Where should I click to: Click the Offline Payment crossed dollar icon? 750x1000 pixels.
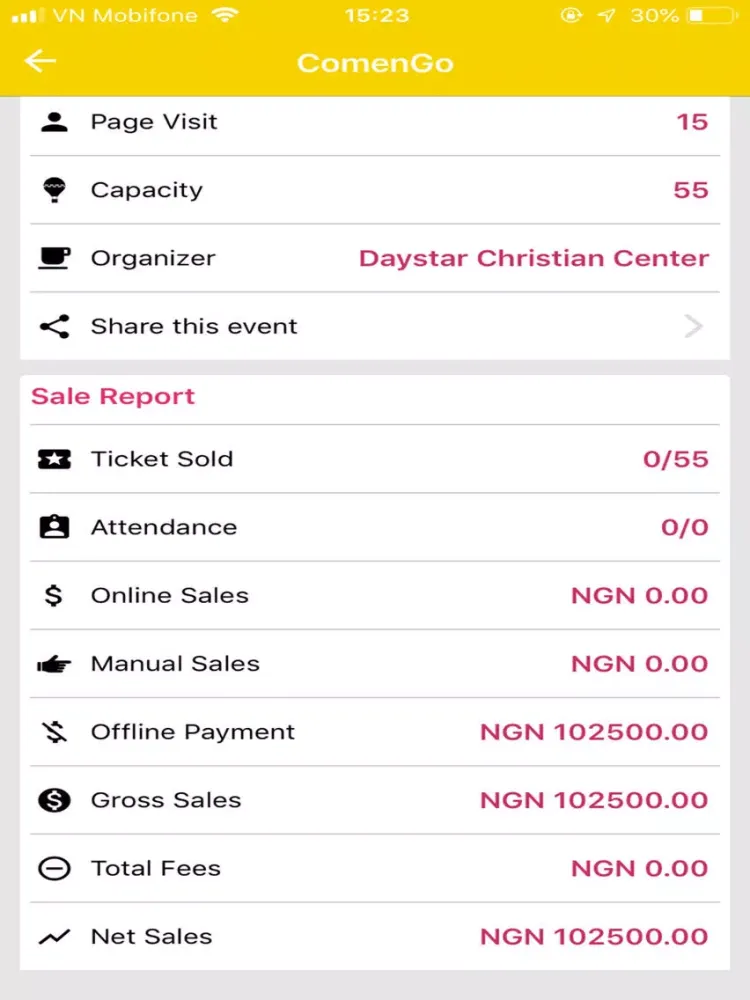54,732
